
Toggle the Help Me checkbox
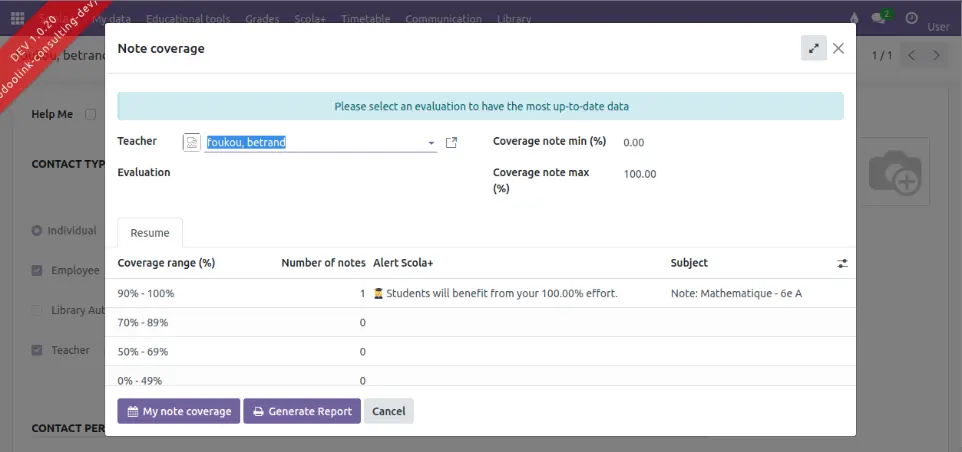[x=91, y=114]
